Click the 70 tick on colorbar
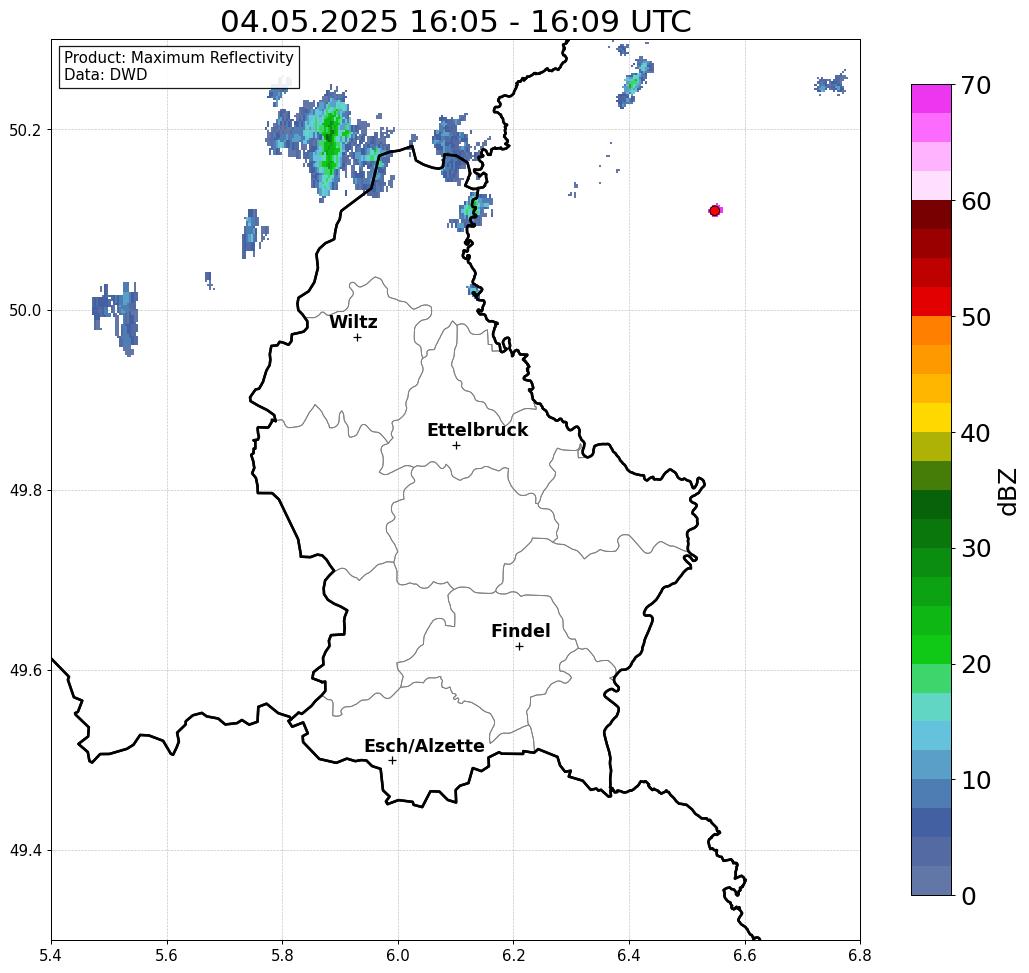1029x973 pixels. click(x=976, y=85)
